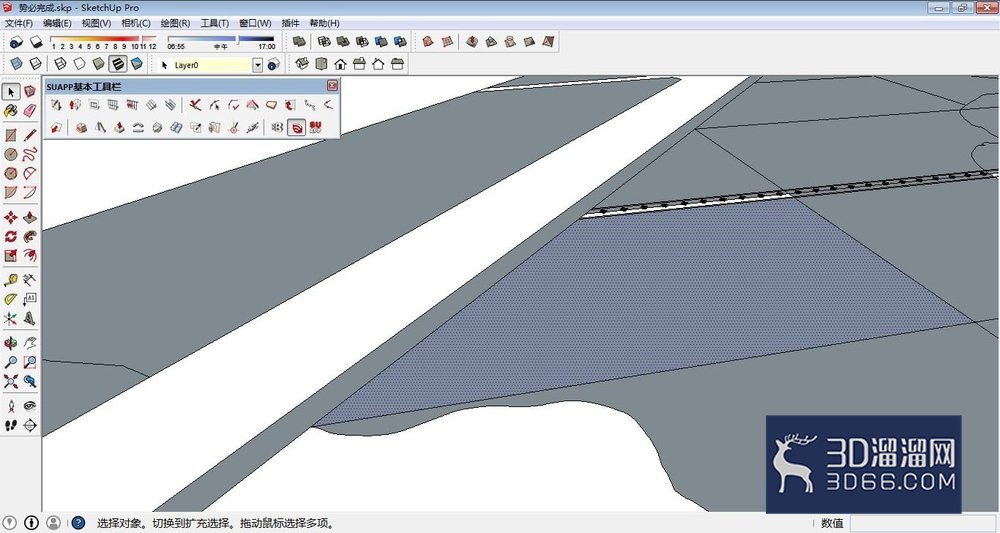Image resolution: width=1000 pixels, height=533 pixels.
Task: Choose the Protractor tool
Action: pos(11,299)
